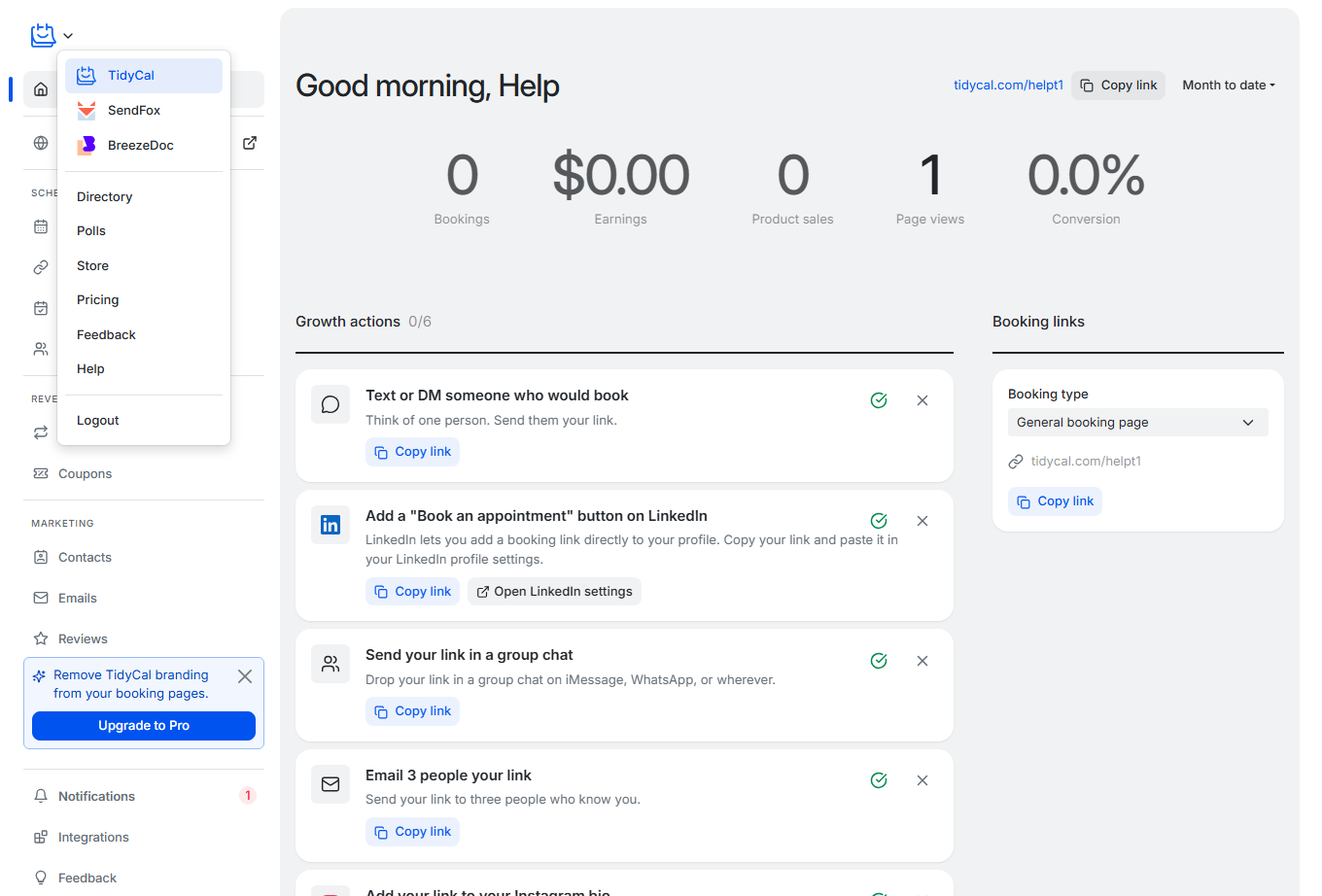The image size is (1322, 896).
Task: Open Integrations in the sidebar
Action: pos(144,838)
